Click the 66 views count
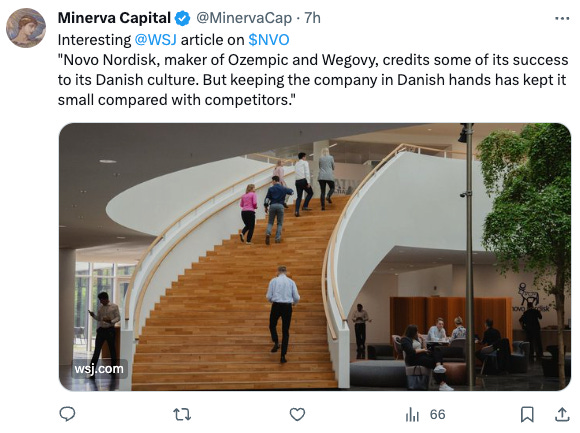 coord(438,415)
